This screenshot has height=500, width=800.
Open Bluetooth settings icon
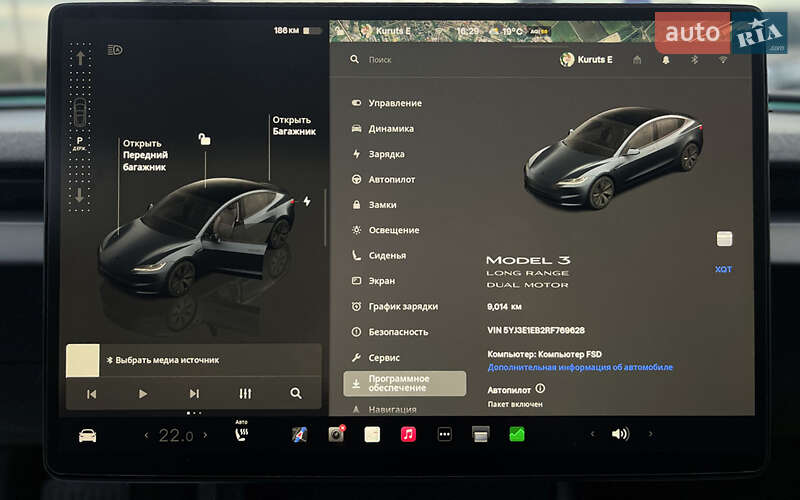point(694,60)
